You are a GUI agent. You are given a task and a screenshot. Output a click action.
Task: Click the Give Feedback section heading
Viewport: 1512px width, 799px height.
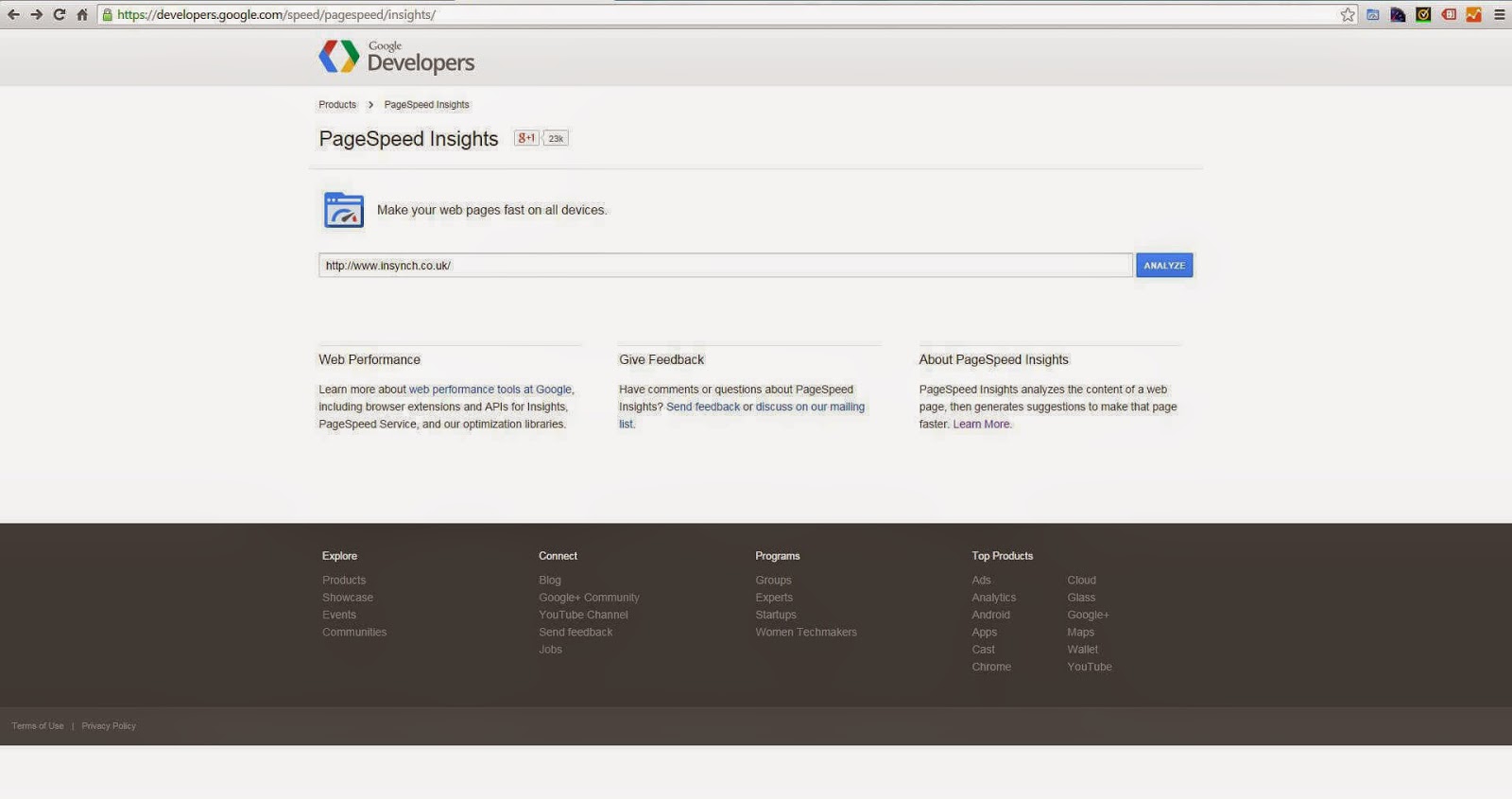(x=661, y=359)
